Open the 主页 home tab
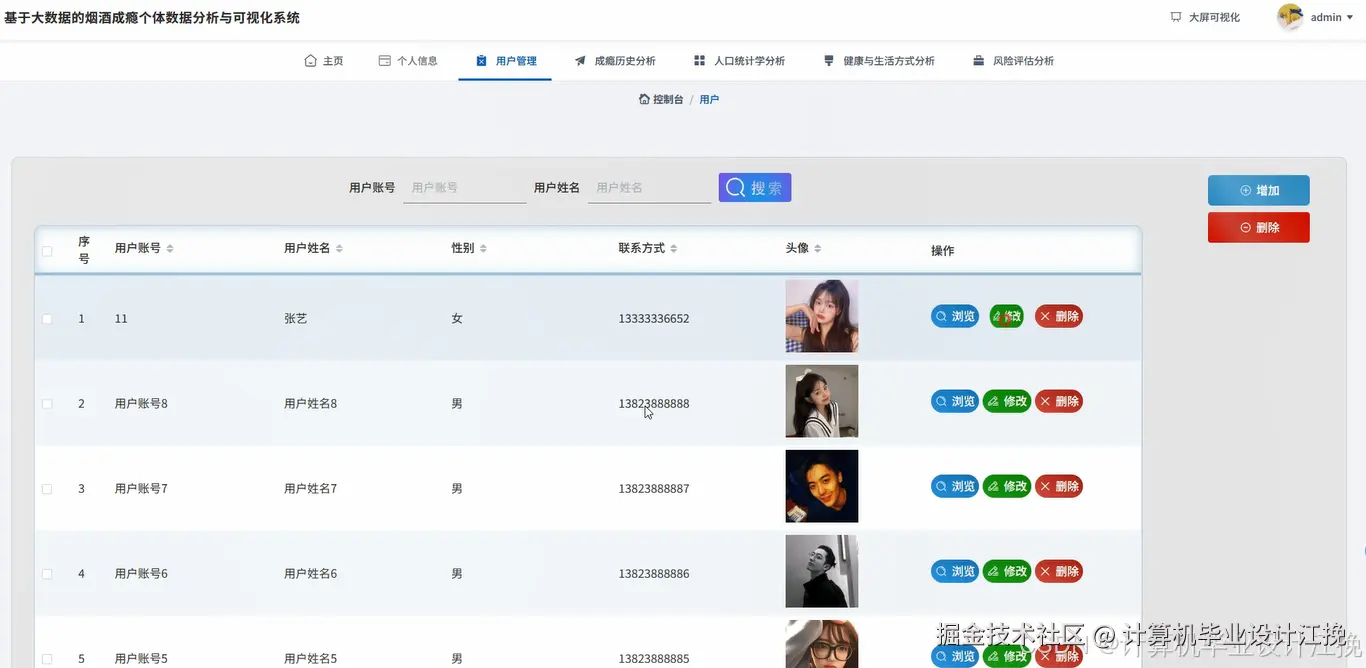1366x668 pixels. point(323,61)
